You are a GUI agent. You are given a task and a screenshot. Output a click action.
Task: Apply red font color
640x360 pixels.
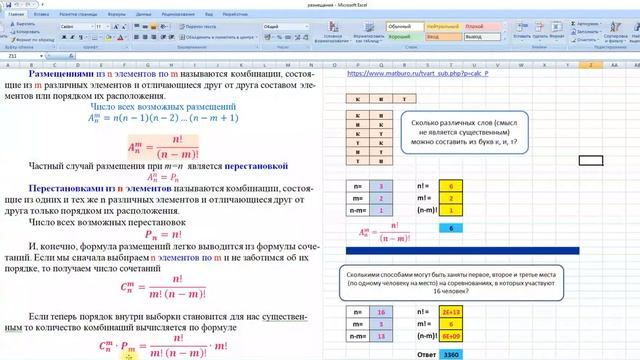coord(120,38)
